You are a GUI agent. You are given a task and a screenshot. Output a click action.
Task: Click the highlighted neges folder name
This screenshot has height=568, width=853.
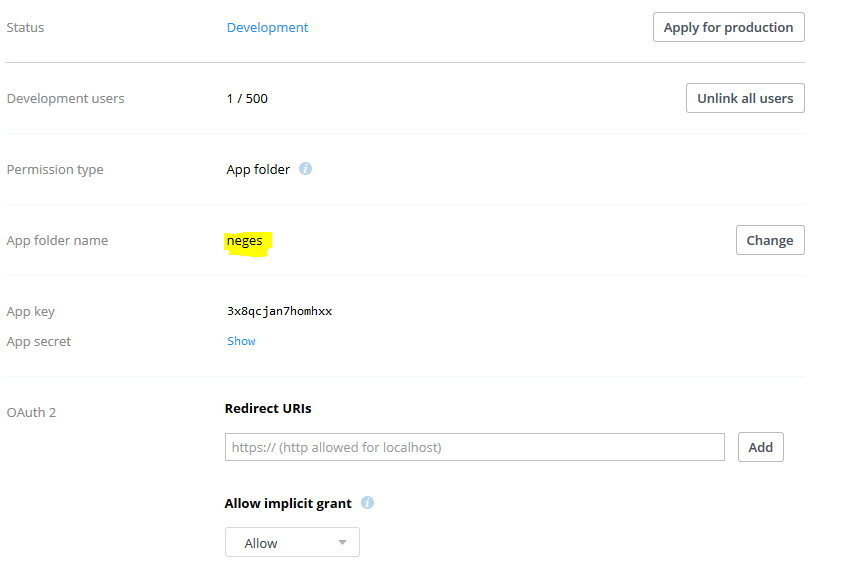(245, 241)
